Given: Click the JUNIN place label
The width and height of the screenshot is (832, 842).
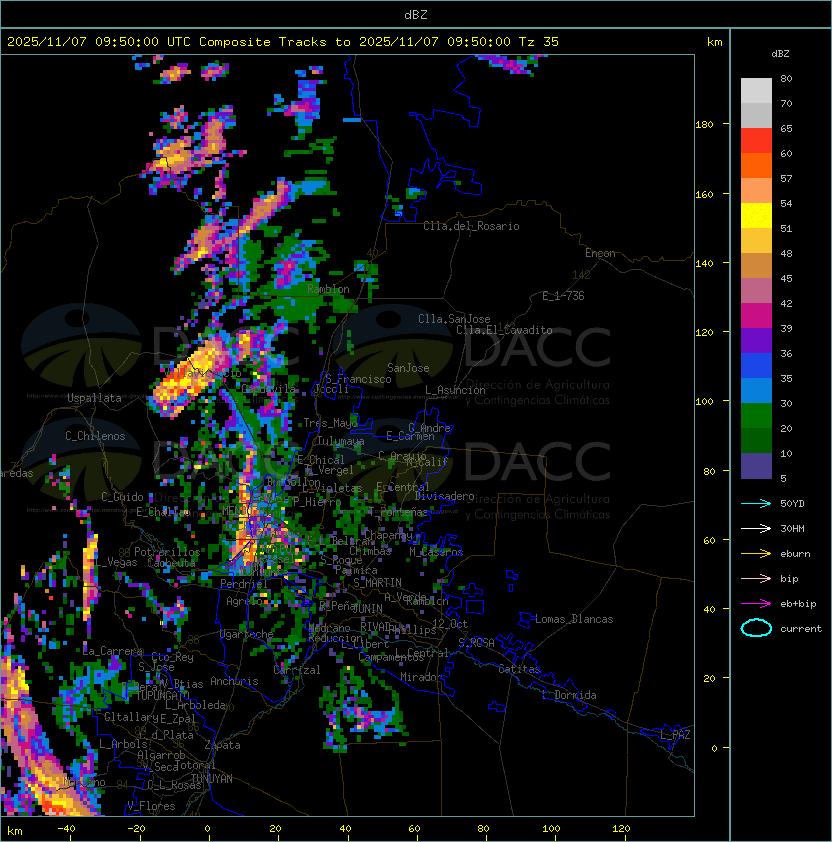Looking at the screenshot, I should 367,608.
